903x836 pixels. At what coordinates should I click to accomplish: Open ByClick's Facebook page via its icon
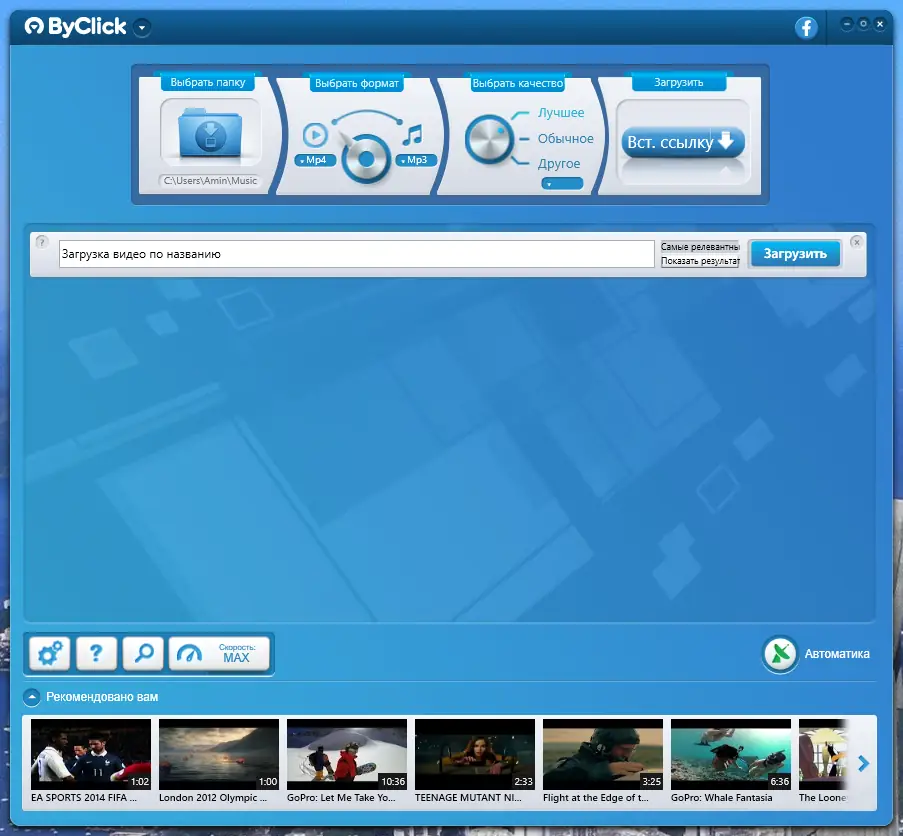point(806,28)
